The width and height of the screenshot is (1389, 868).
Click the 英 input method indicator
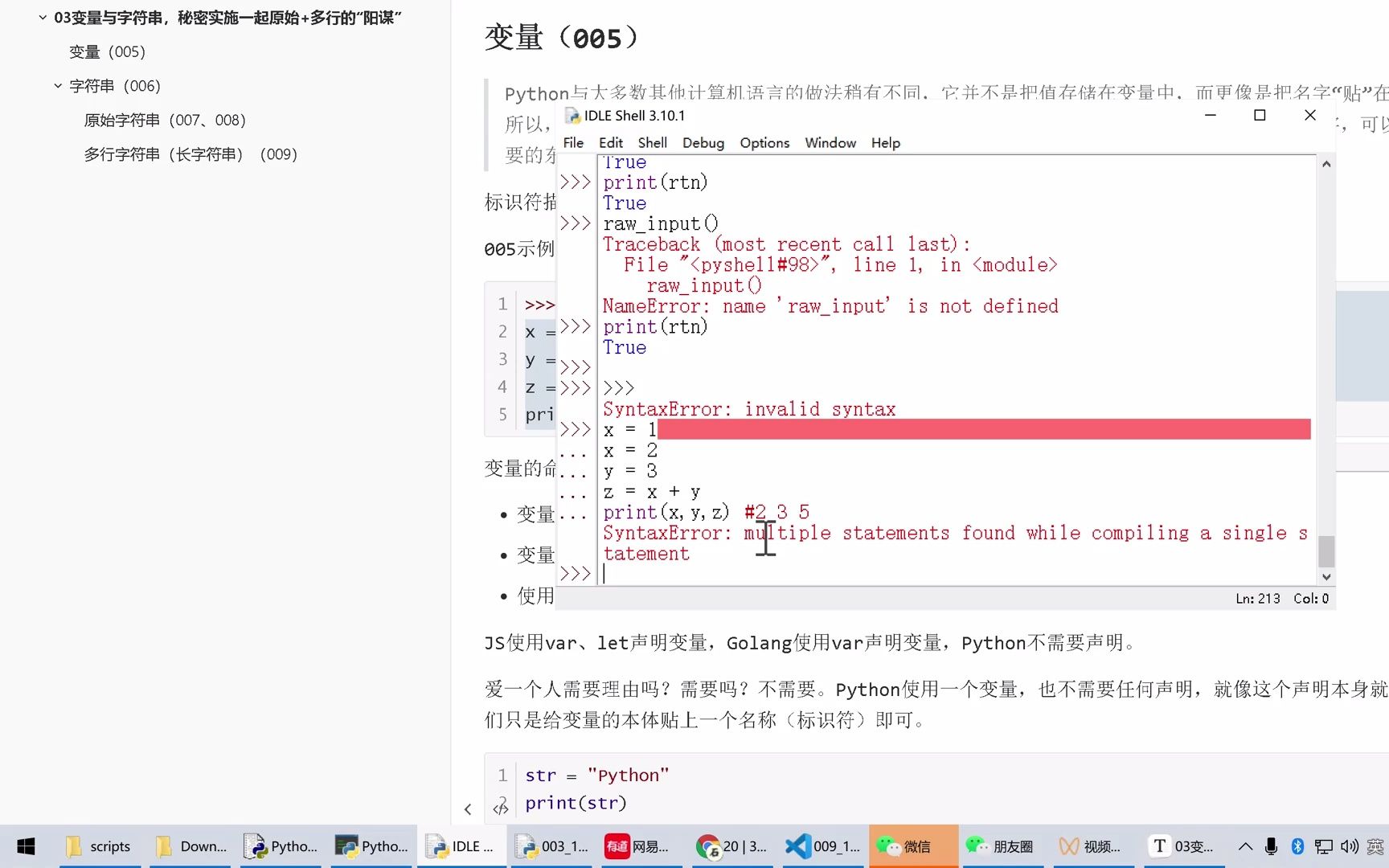(1375, 846)
